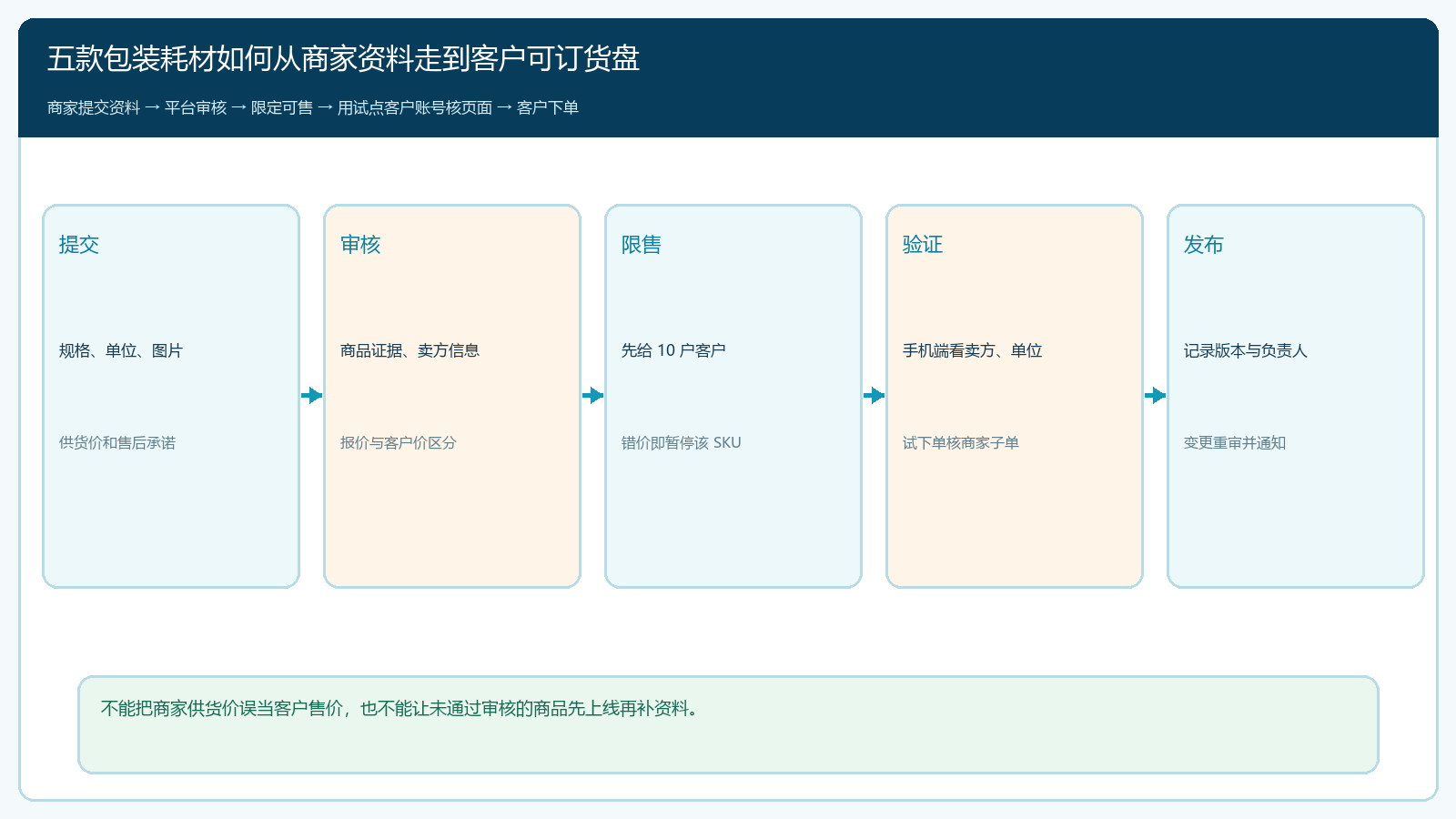Image resolution: width=1456 pixels, height=819 pixels.
Task: Click the 限售 card heading
Action: (642, 245)
